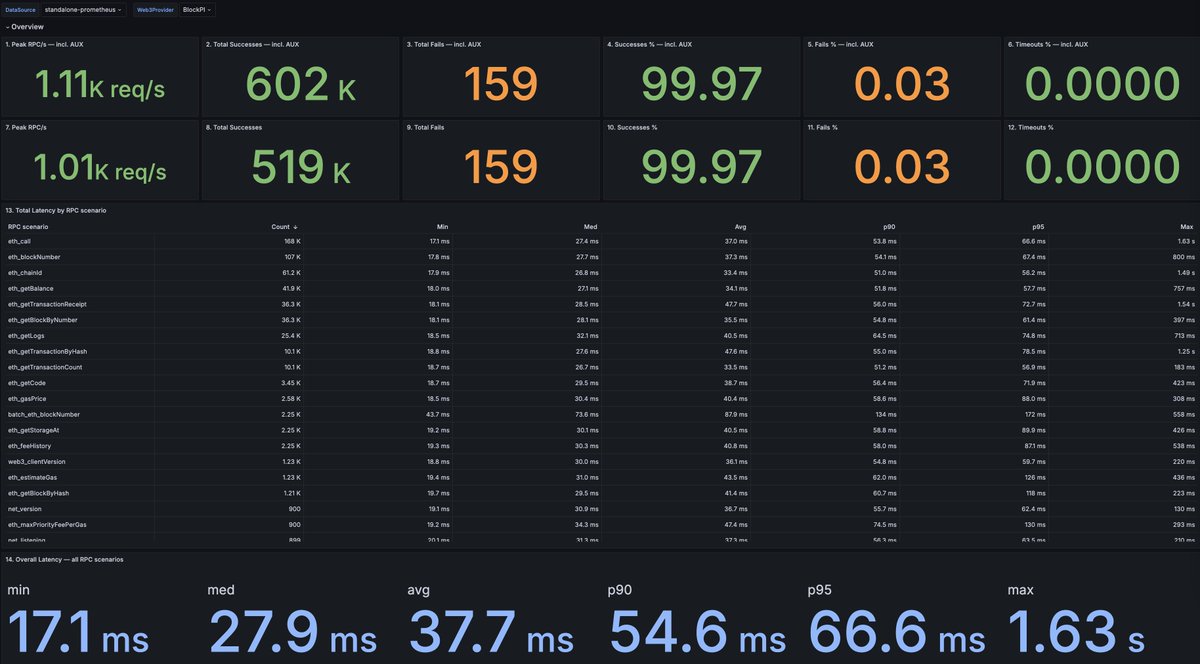The height and width of the screenshot is (664, 1200).
Task: Click panel title '9. Total Fails'
Action: (426, 128)
